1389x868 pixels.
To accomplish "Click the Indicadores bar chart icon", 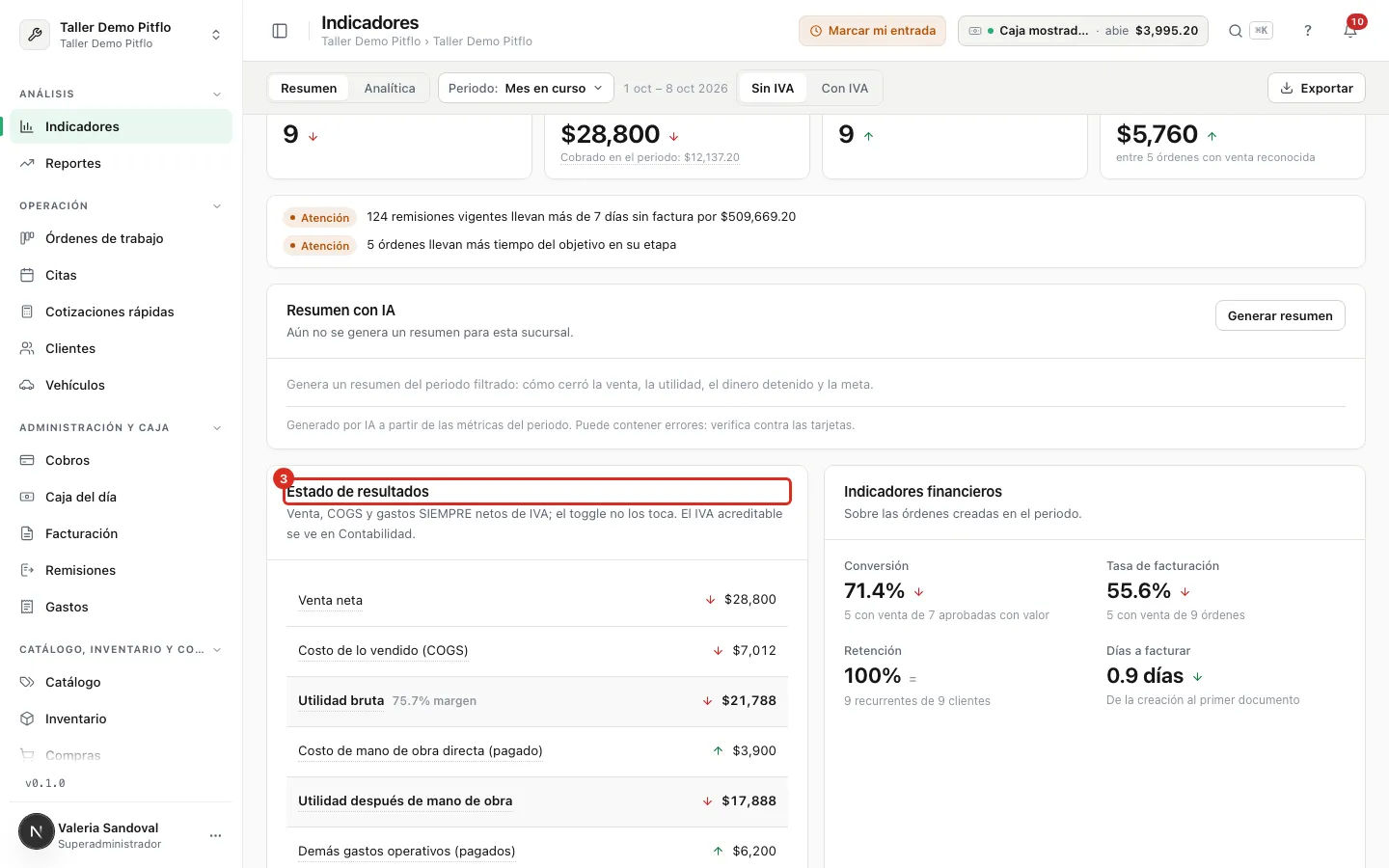I will (27, 126).
